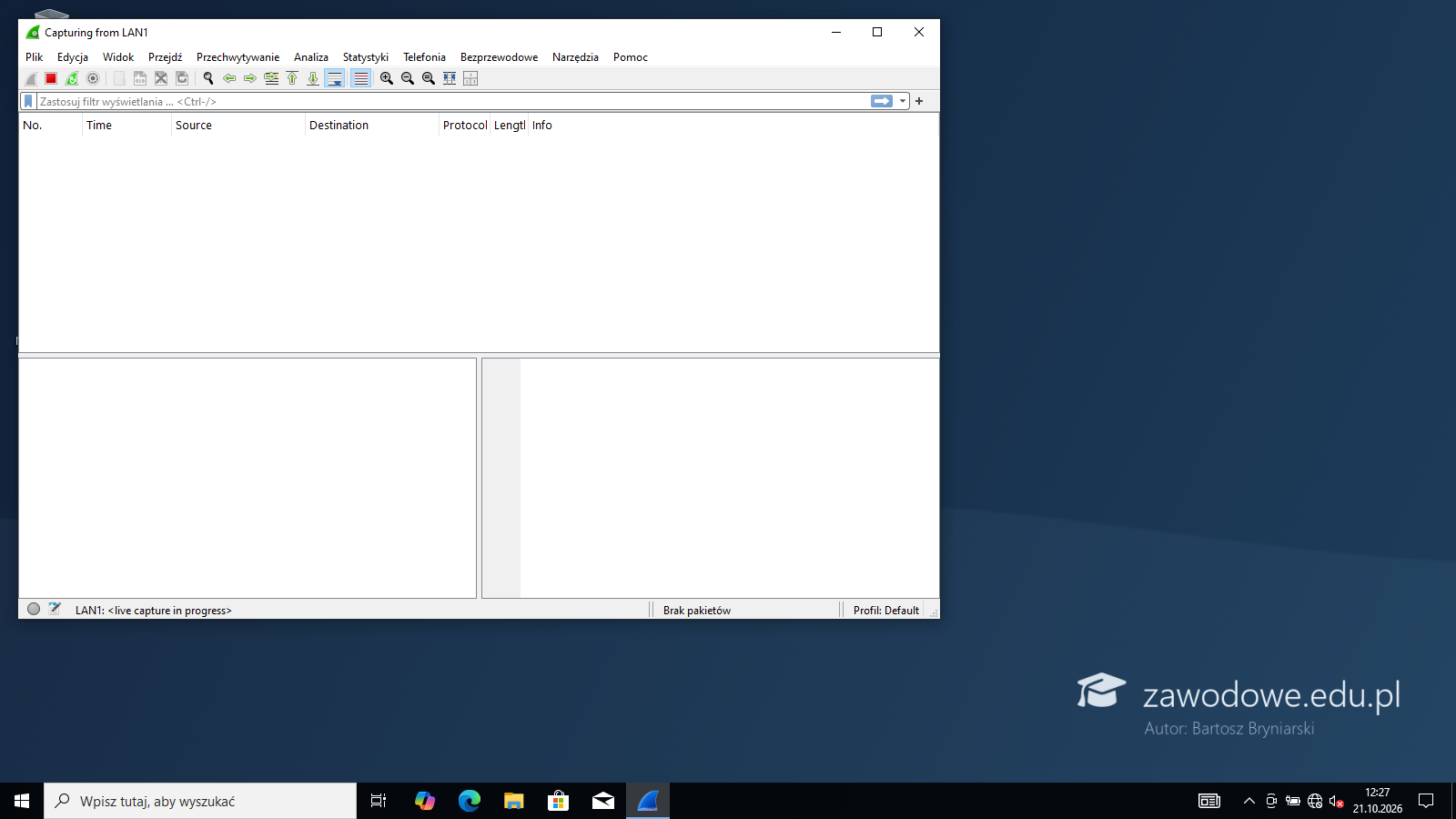Add a filter button with plus
The height and width of the screenshot is (819, 1456).
pyautogui.click(x=919, y=101)
